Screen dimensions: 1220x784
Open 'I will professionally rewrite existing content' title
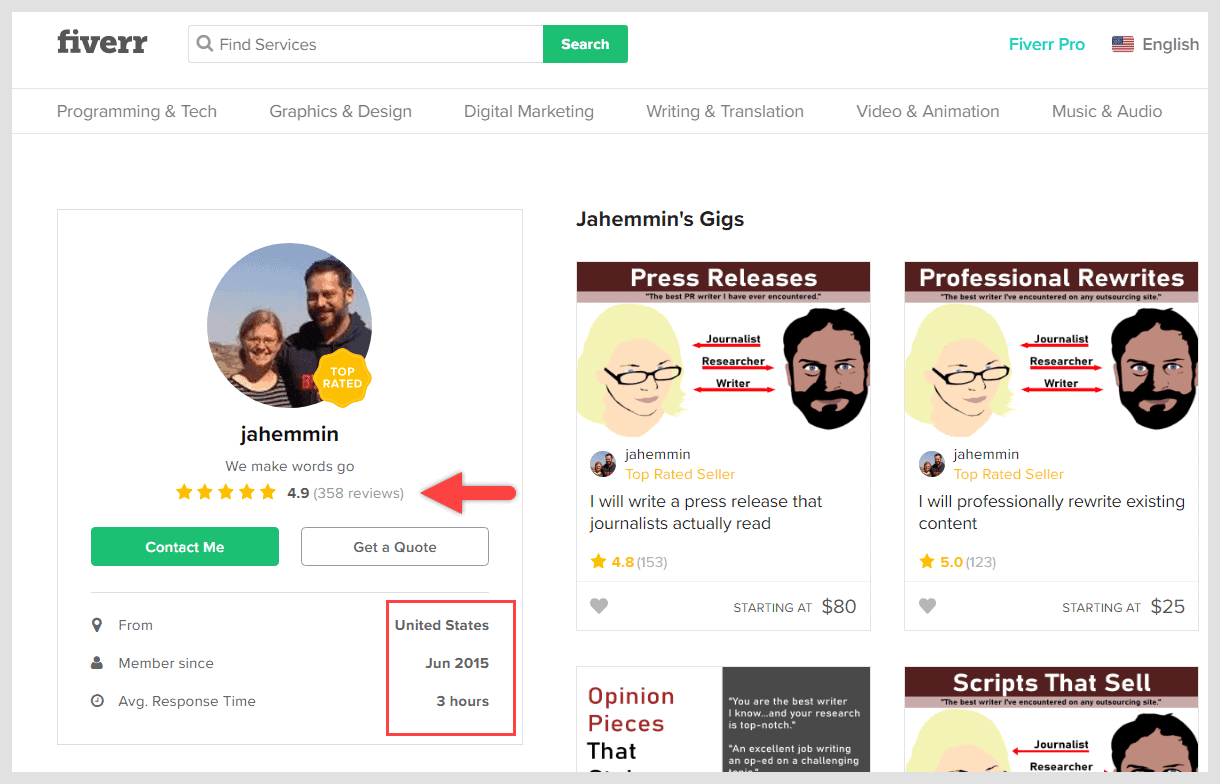coord(1052,512)
